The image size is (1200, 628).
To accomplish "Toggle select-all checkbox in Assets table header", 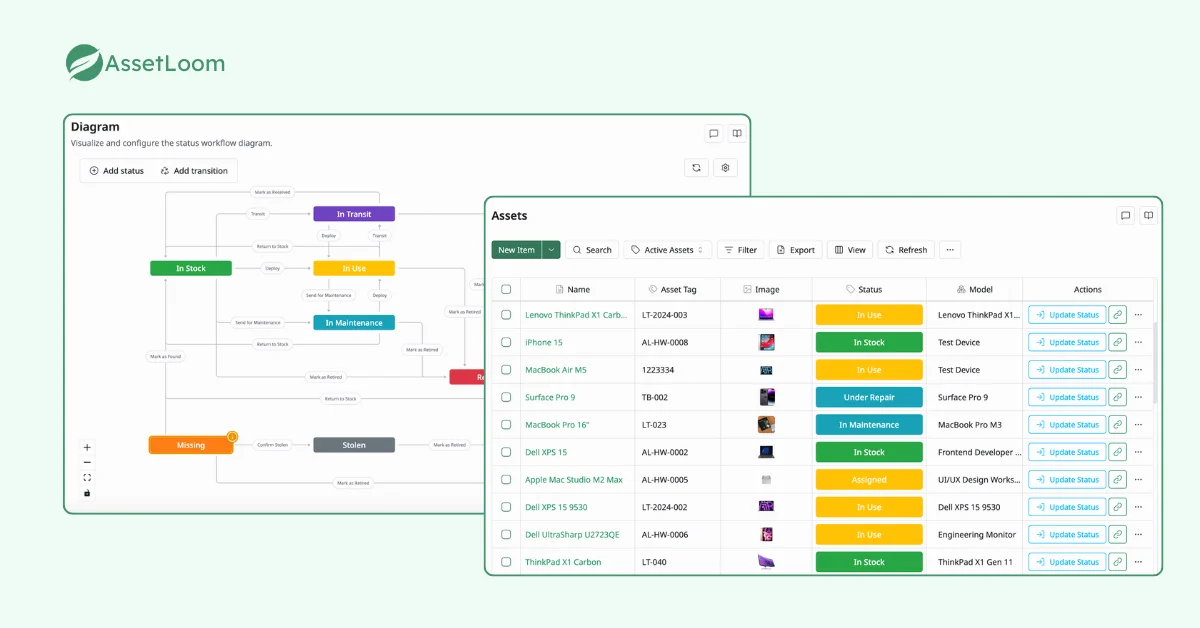I will click(506, 289).
